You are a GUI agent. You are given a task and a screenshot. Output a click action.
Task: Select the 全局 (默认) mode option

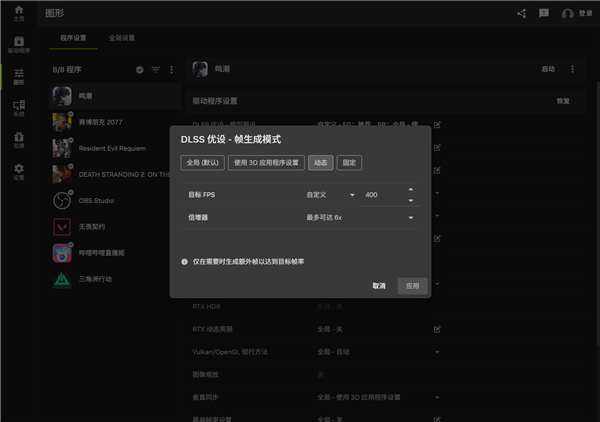pyautogui.click(x=203, y=162)
